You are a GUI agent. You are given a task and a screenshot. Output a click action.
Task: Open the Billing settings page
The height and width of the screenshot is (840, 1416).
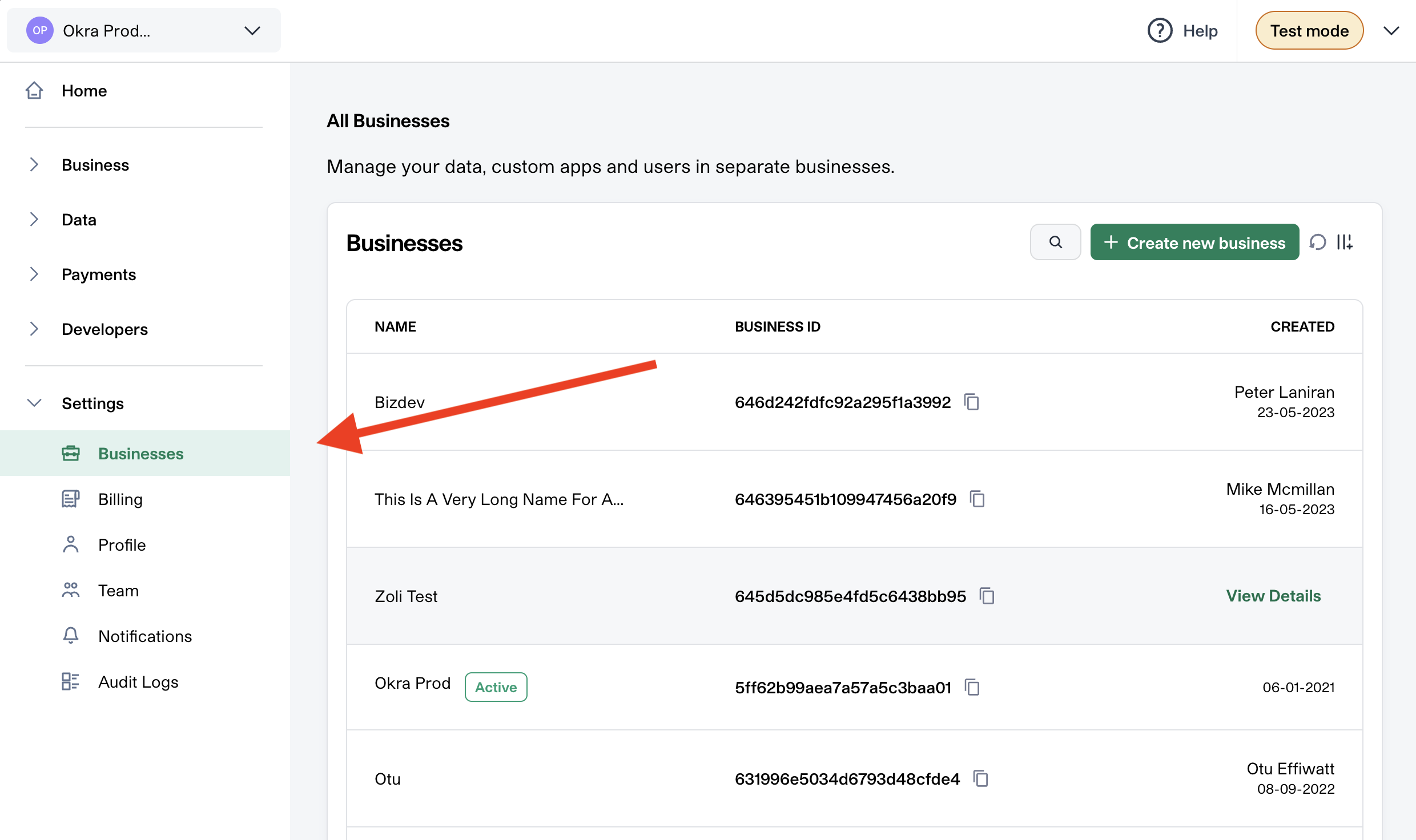[120, 499]
